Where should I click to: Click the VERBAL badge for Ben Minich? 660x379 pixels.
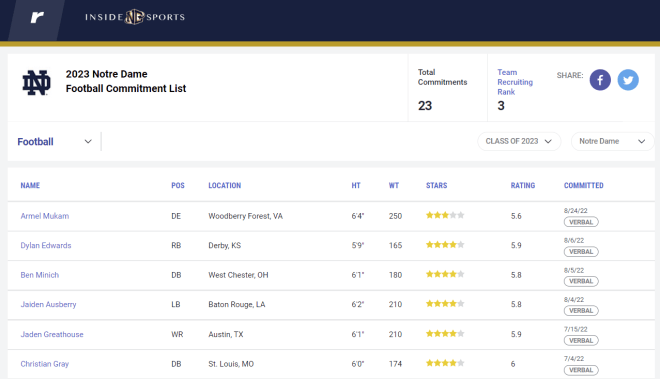coord(581,281)
